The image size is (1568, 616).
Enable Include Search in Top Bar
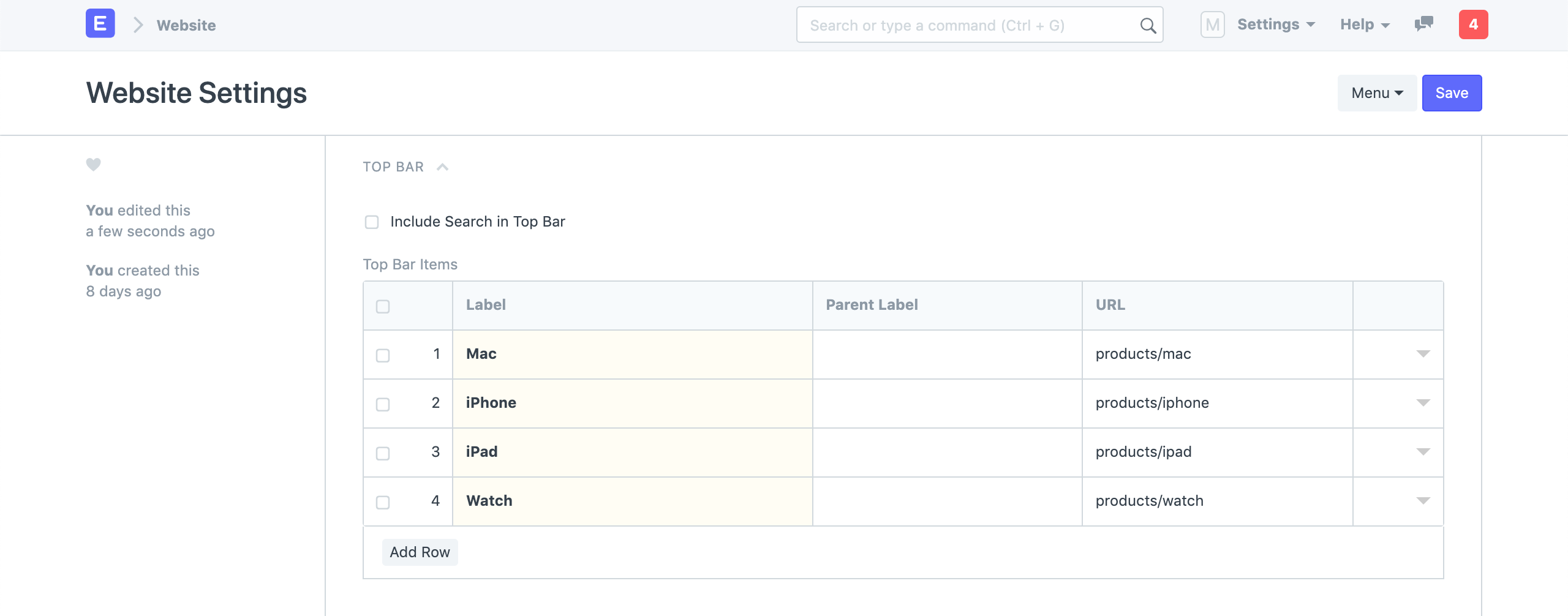[x=372, y=222]
